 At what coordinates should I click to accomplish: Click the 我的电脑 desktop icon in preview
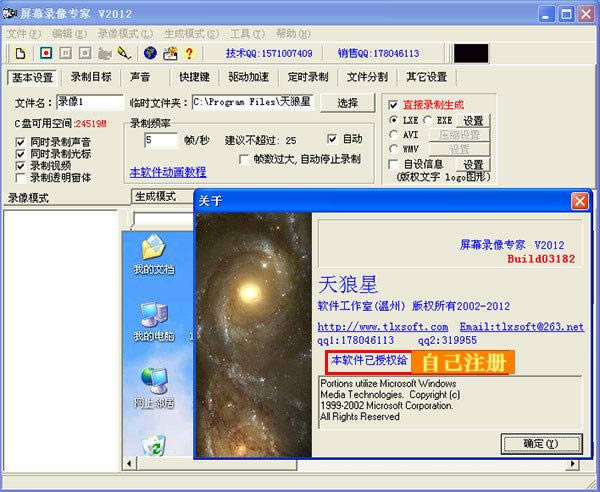click(153, 321)
